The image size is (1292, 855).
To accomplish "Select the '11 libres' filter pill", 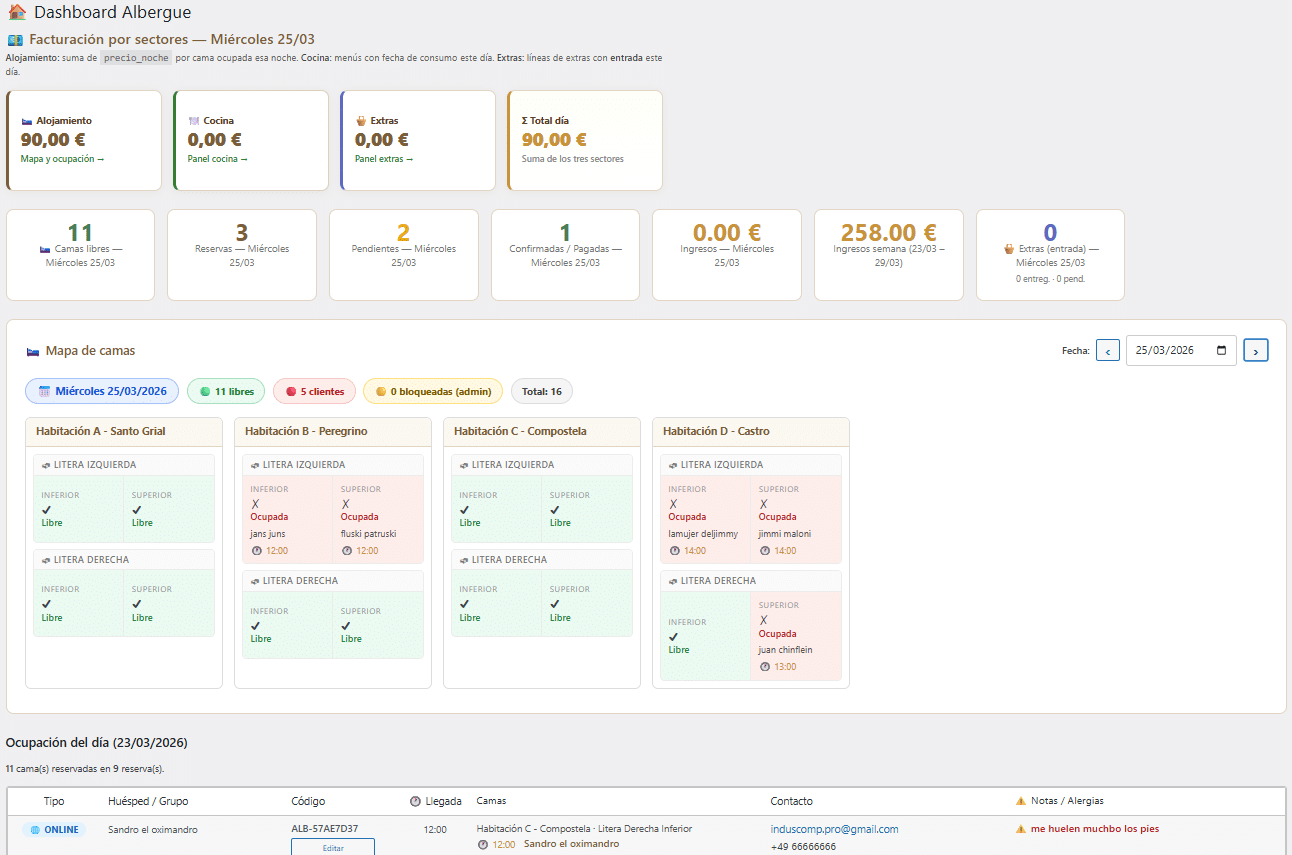I will (226, 391).
